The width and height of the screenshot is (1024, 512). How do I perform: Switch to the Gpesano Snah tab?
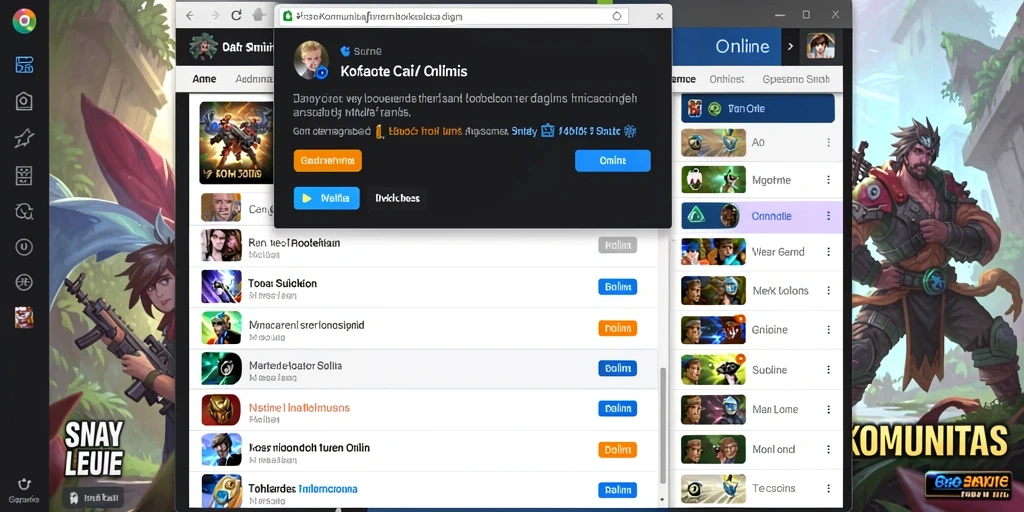click(x=796, y=79)
